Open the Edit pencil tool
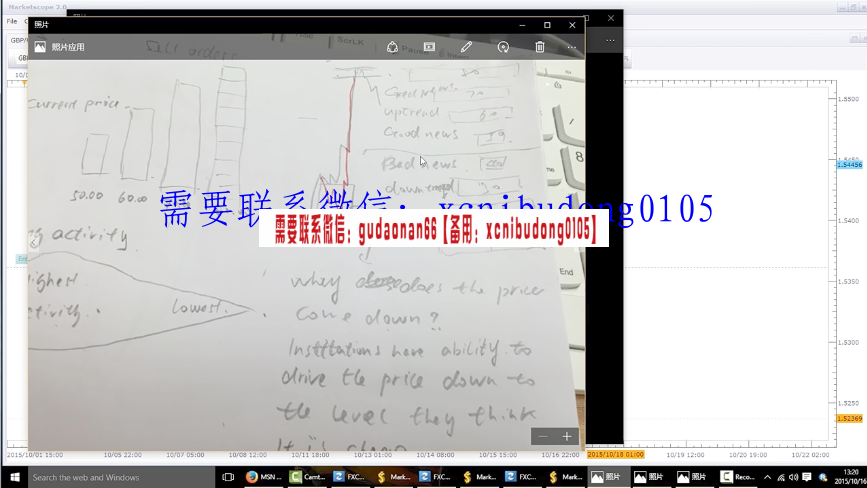Screen dimensions: 867x488 [x=466, y=47]
